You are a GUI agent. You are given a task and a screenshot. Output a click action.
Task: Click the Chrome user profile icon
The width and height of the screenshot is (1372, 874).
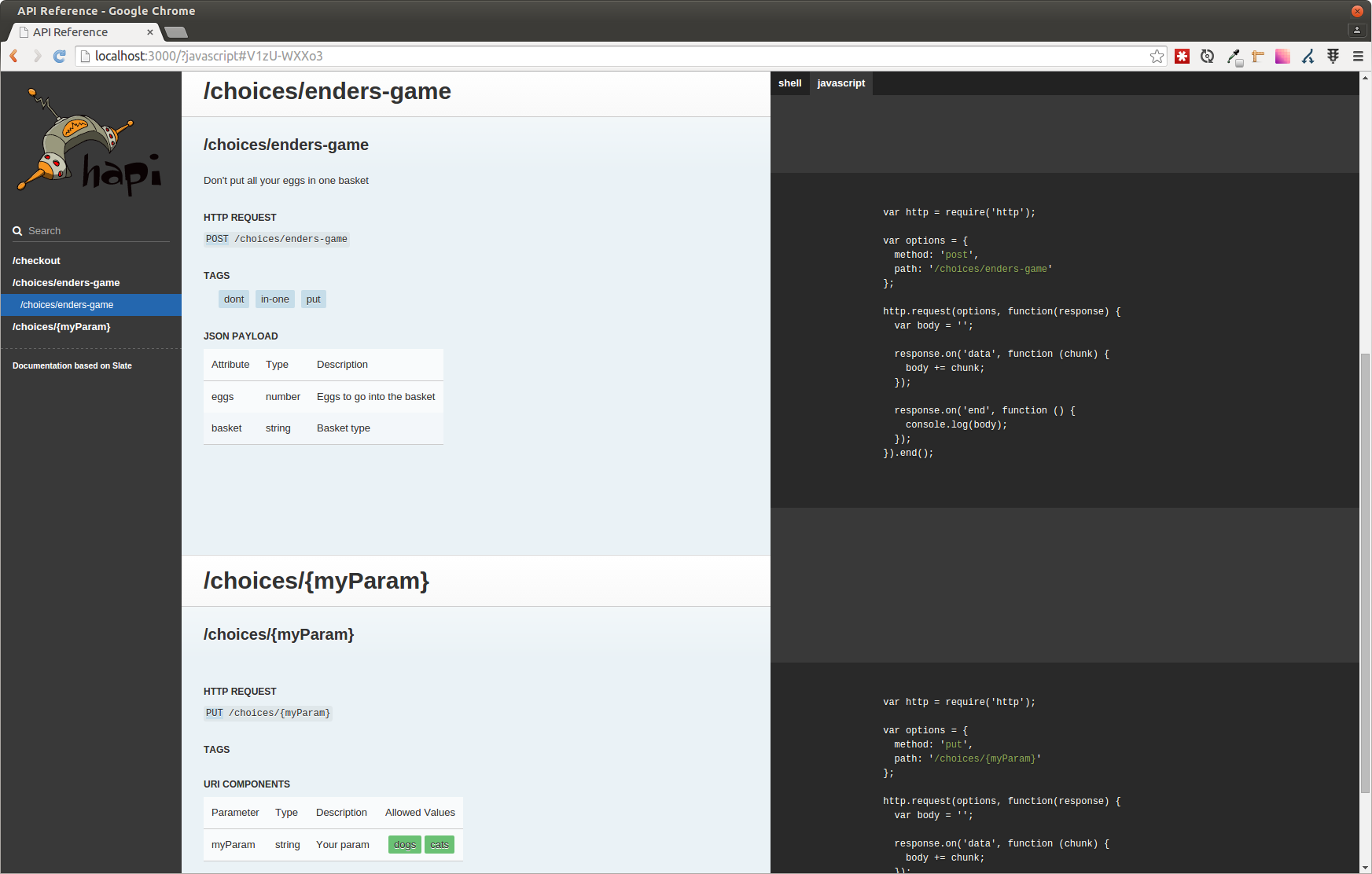click(x=1357, y=30)
